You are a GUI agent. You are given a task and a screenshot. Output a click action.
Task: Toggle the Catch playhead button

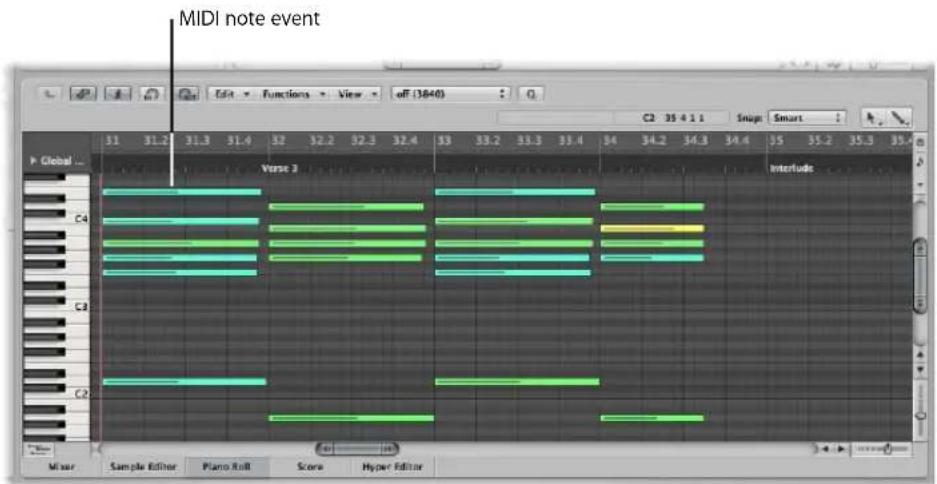(117, 94)
